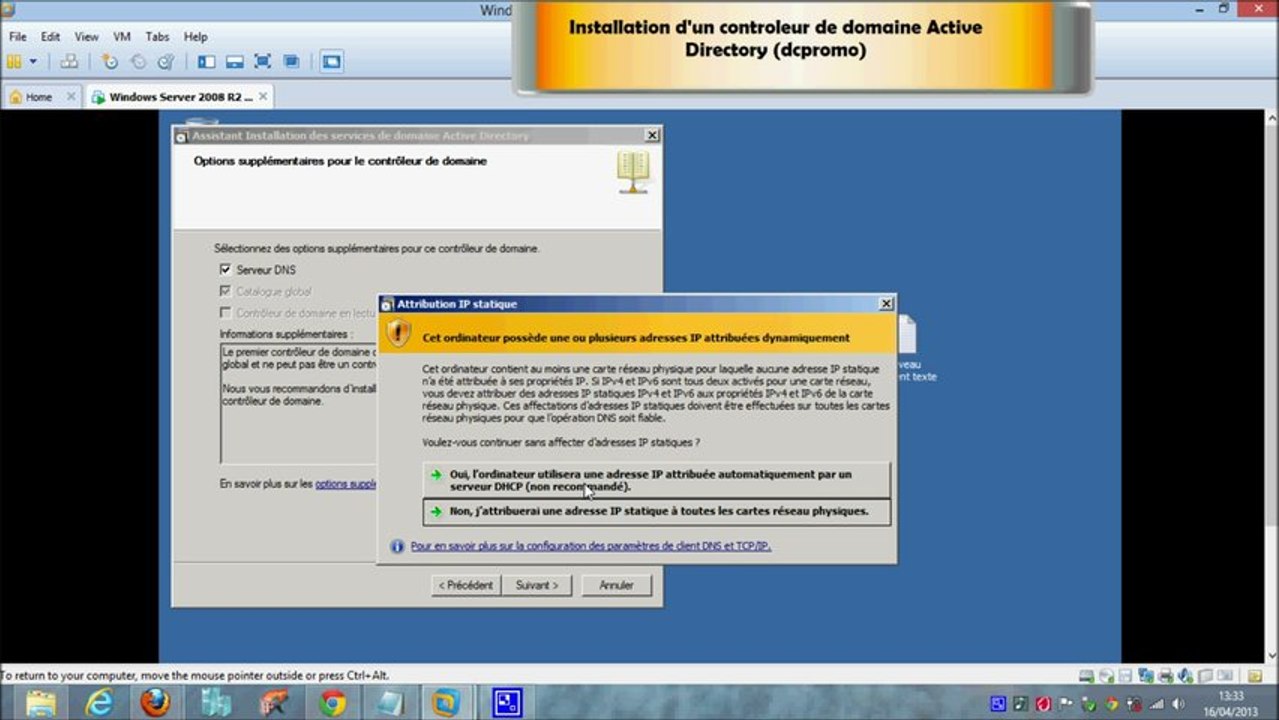
Task: Toggle the library sidebar view icon
Action: pos(207,62)
